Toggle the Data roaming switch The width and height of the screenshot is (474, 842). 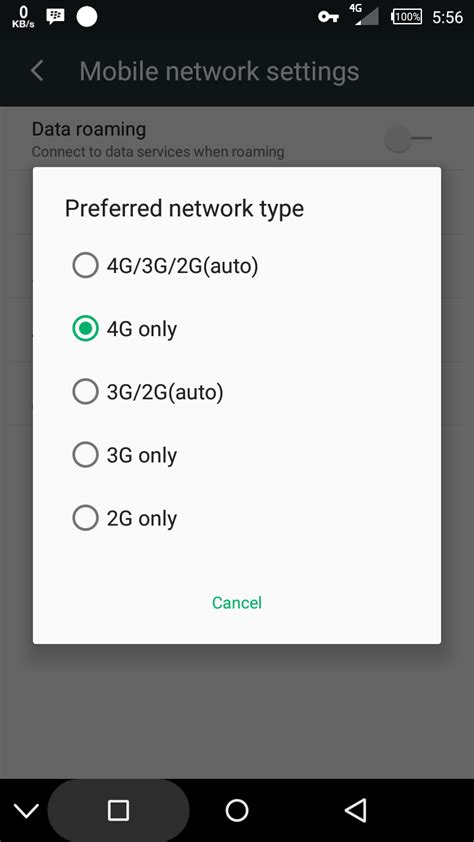tap(409, 139)
